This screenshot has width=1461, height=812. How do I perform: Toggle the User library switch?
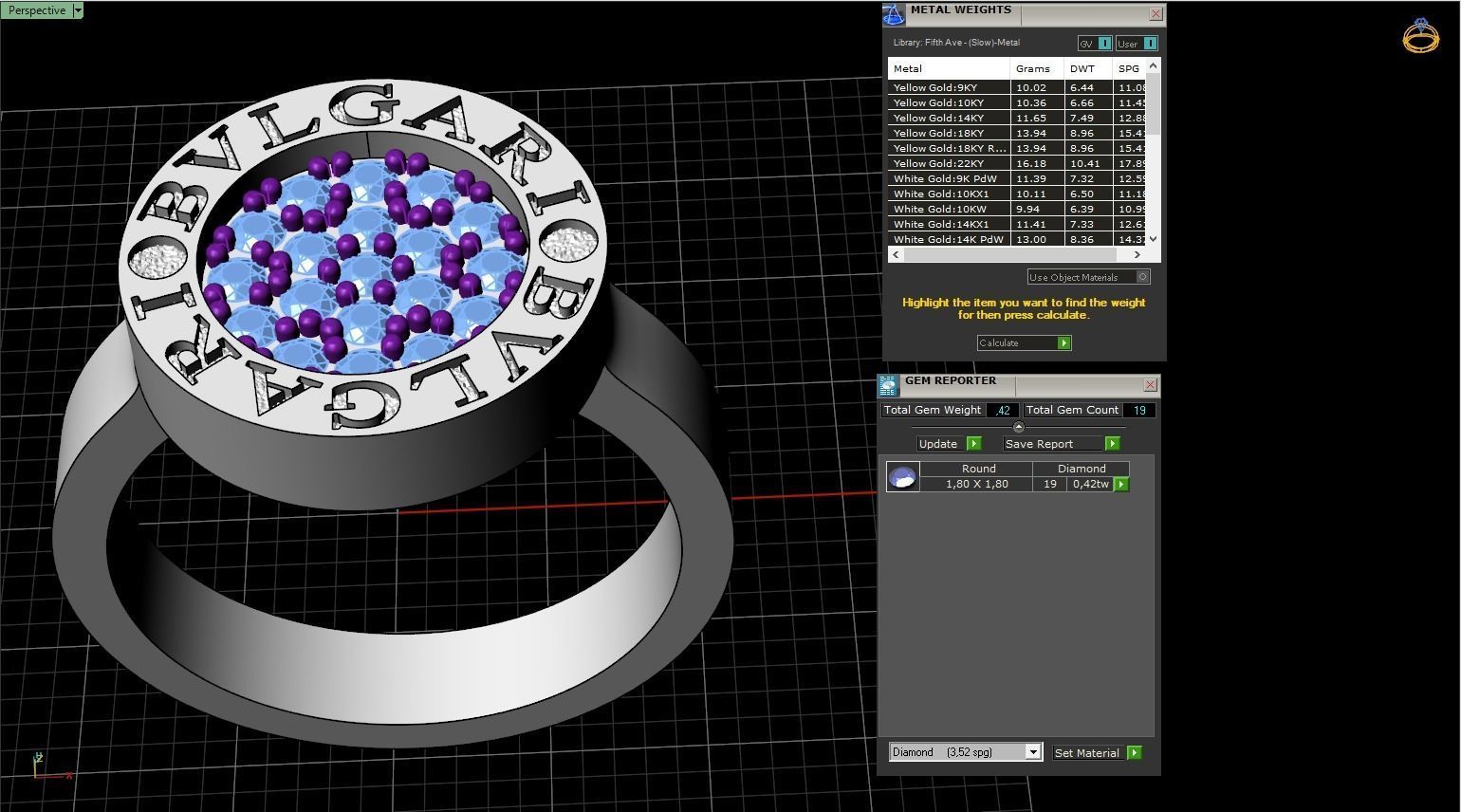(x=1137, y=44)
